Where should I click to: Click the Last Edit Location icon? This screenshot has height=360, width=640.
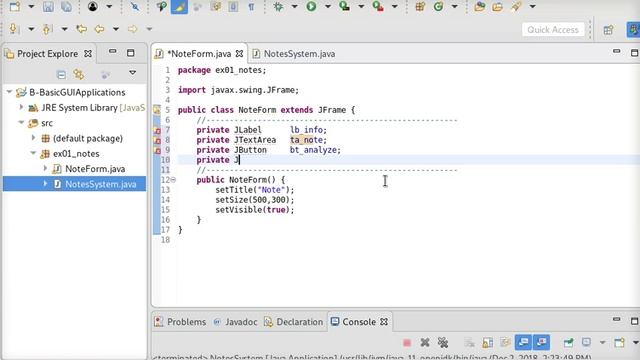click(81, 29)
